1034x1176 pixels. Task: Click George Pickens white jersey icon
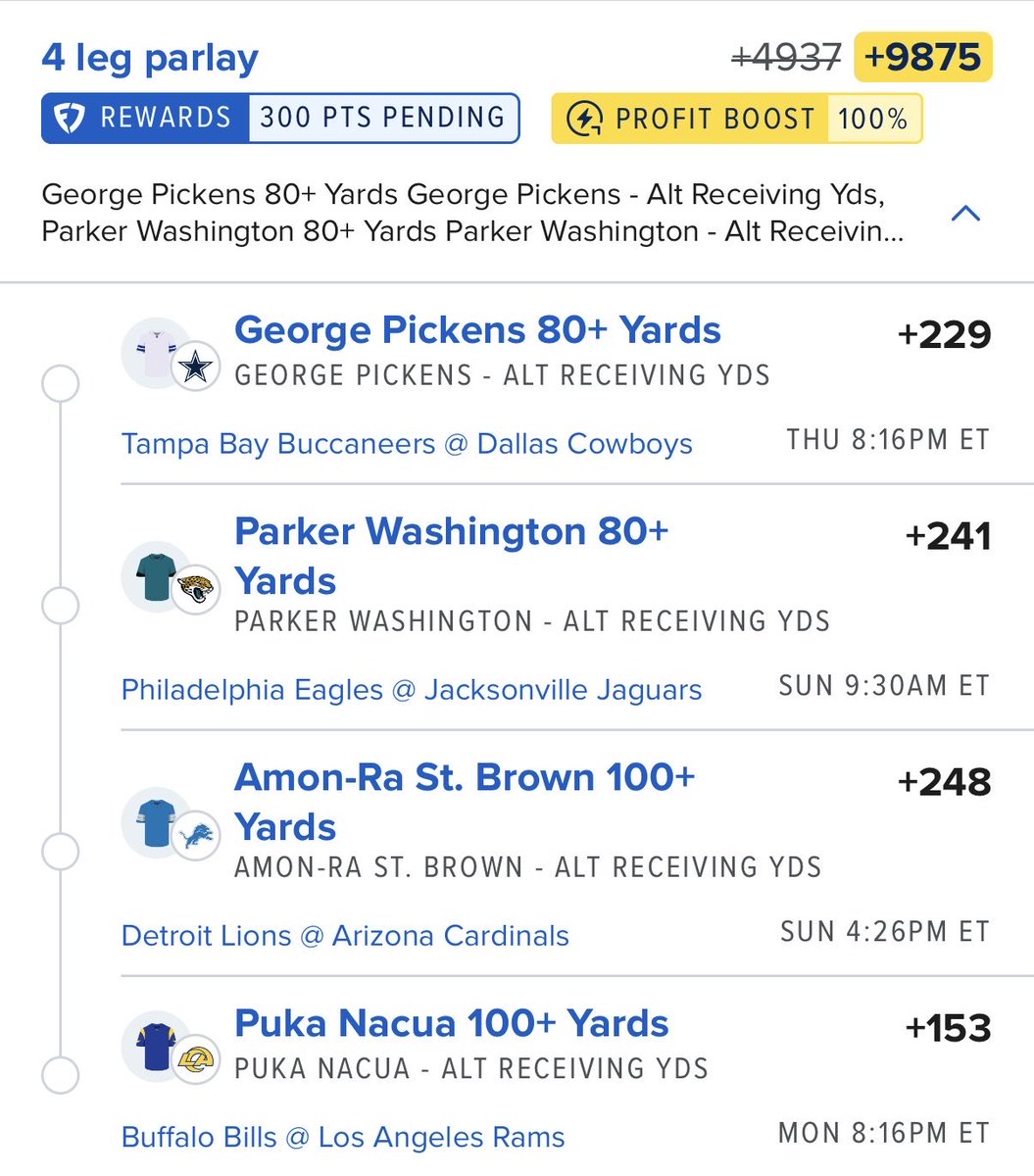pyautogui.click(x=157, y=352)
